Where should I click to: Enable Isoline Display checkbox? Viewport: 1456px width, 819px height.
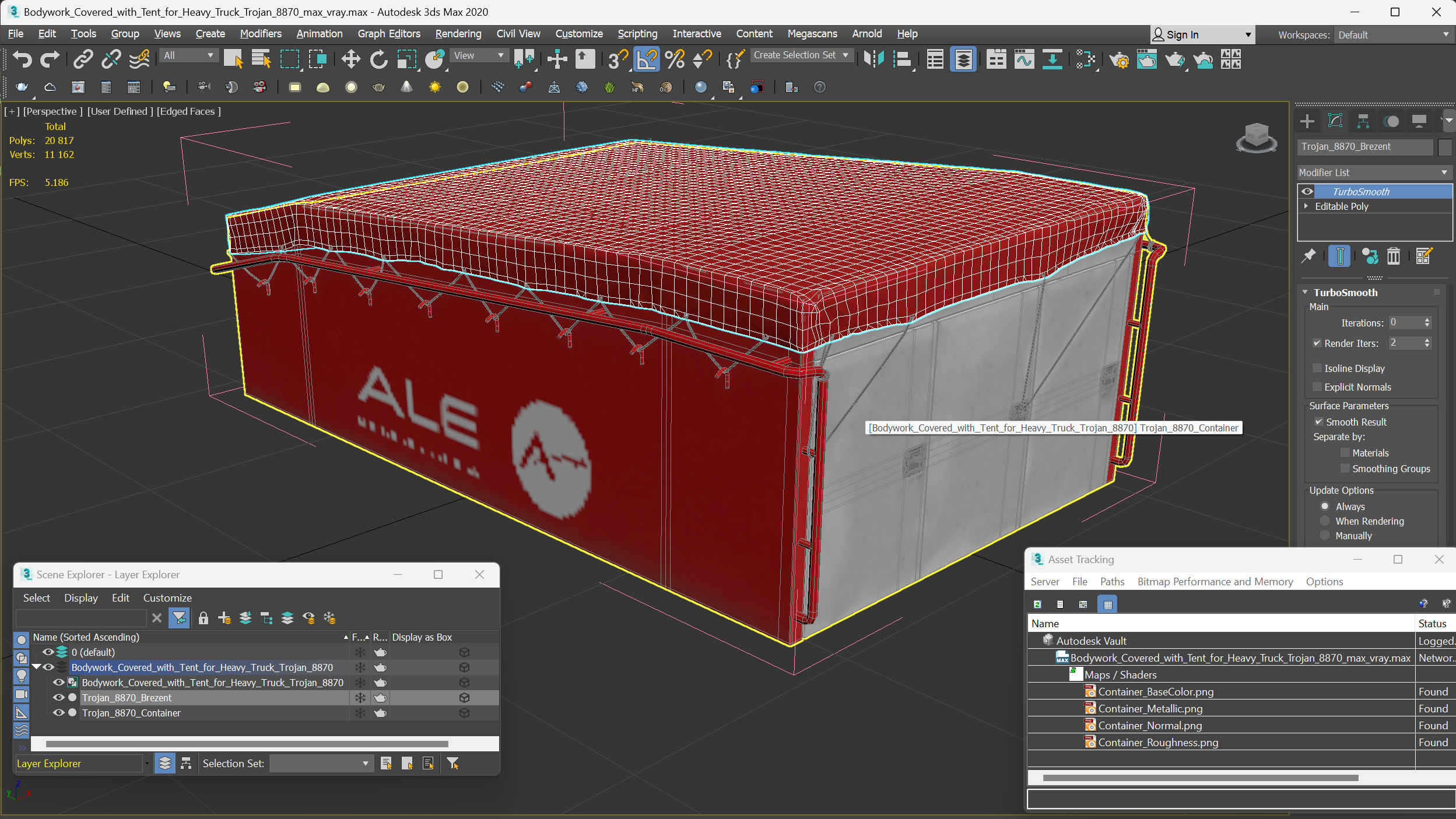tap(1317, 368)
